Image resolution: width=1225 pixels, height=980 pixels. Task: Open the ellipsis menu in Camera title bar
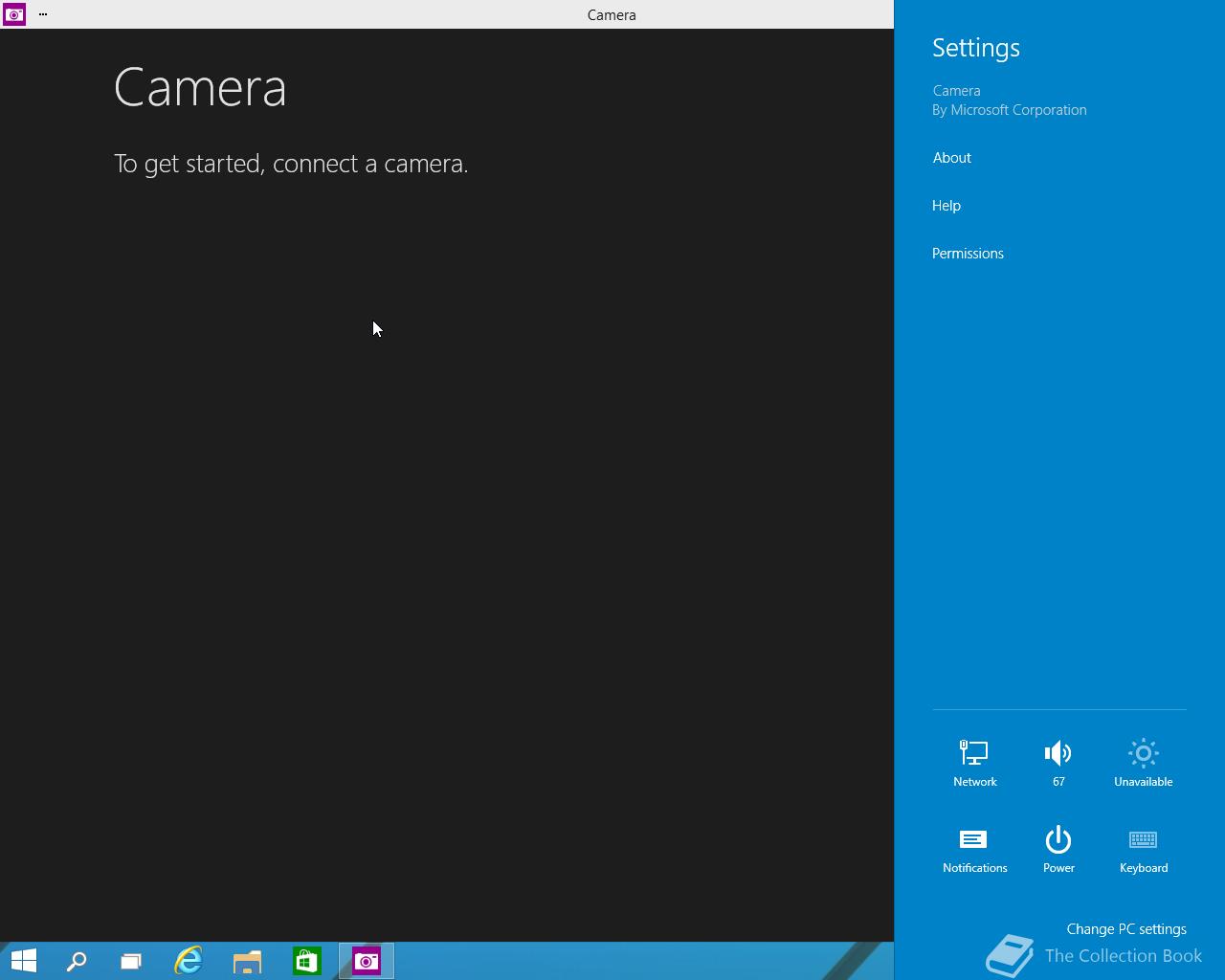click(x=43, y=14)
